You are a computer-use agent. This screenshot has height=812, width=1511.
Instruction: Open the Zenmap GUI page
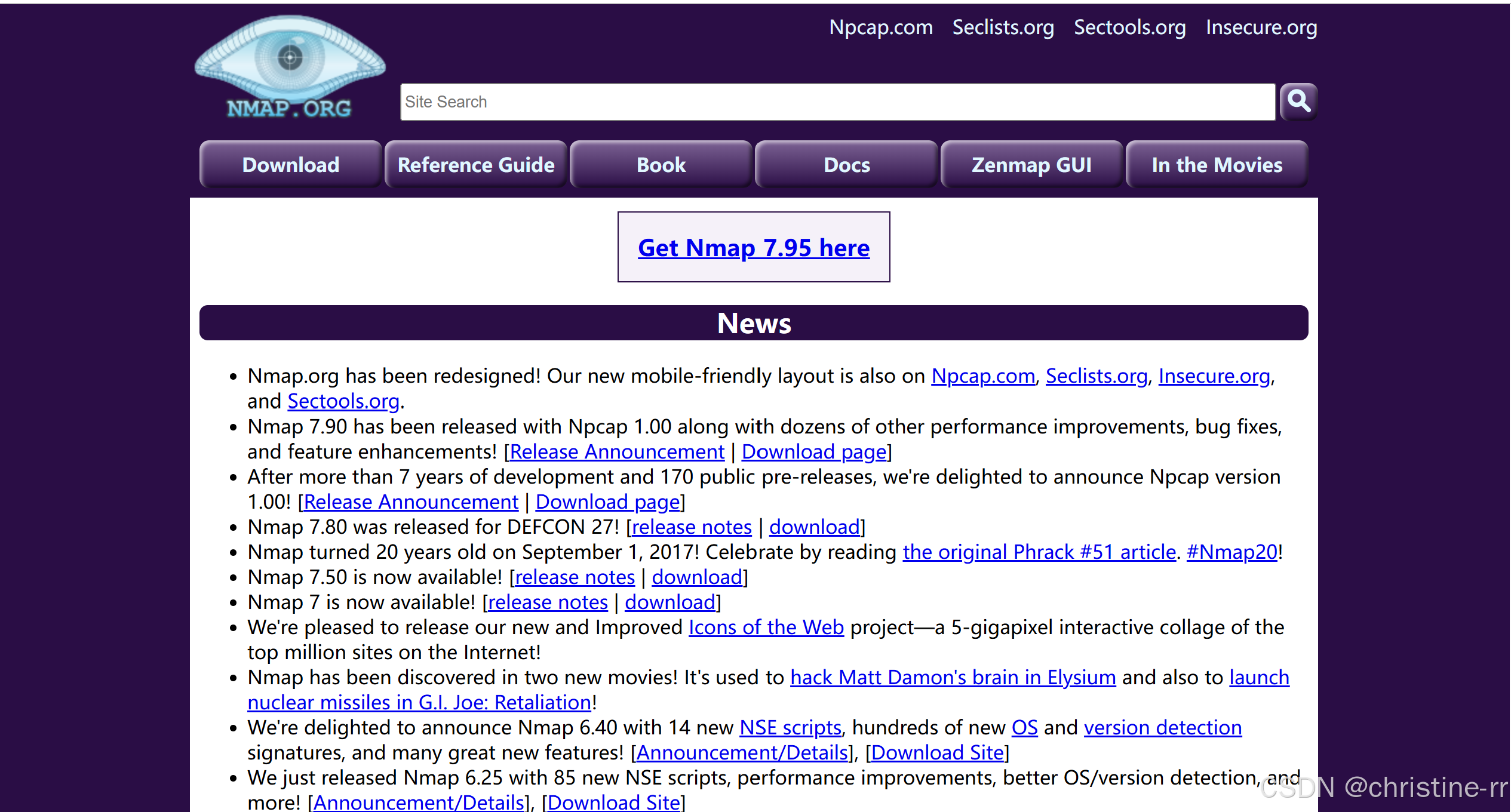coord(1031,165)
